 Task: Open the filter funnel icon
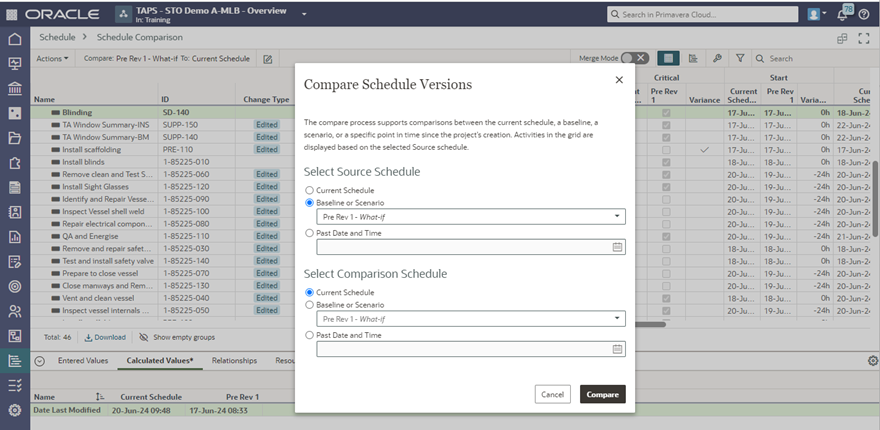coord(740,58)
